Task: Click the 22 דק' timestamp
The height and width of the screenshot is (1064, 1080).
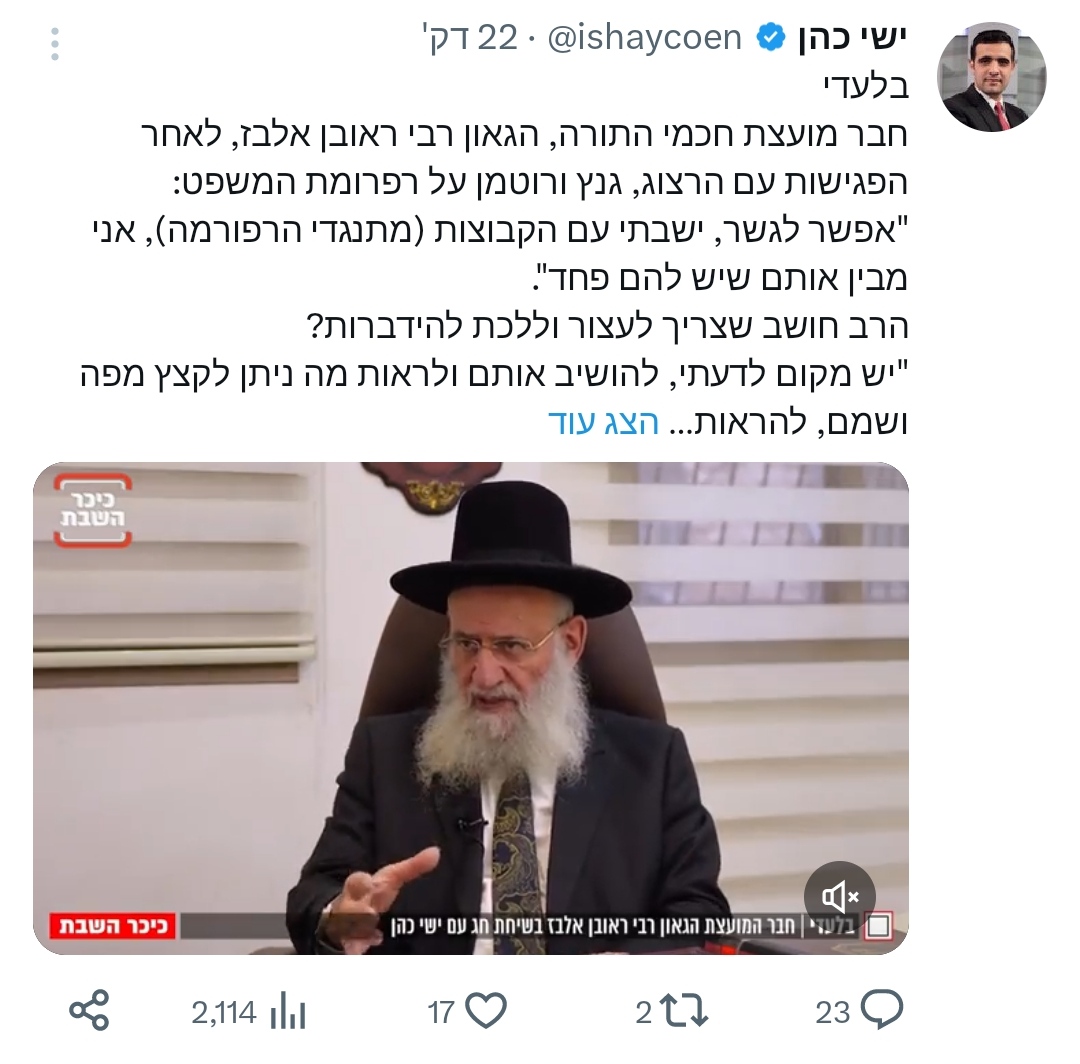Action: [470, 37]
